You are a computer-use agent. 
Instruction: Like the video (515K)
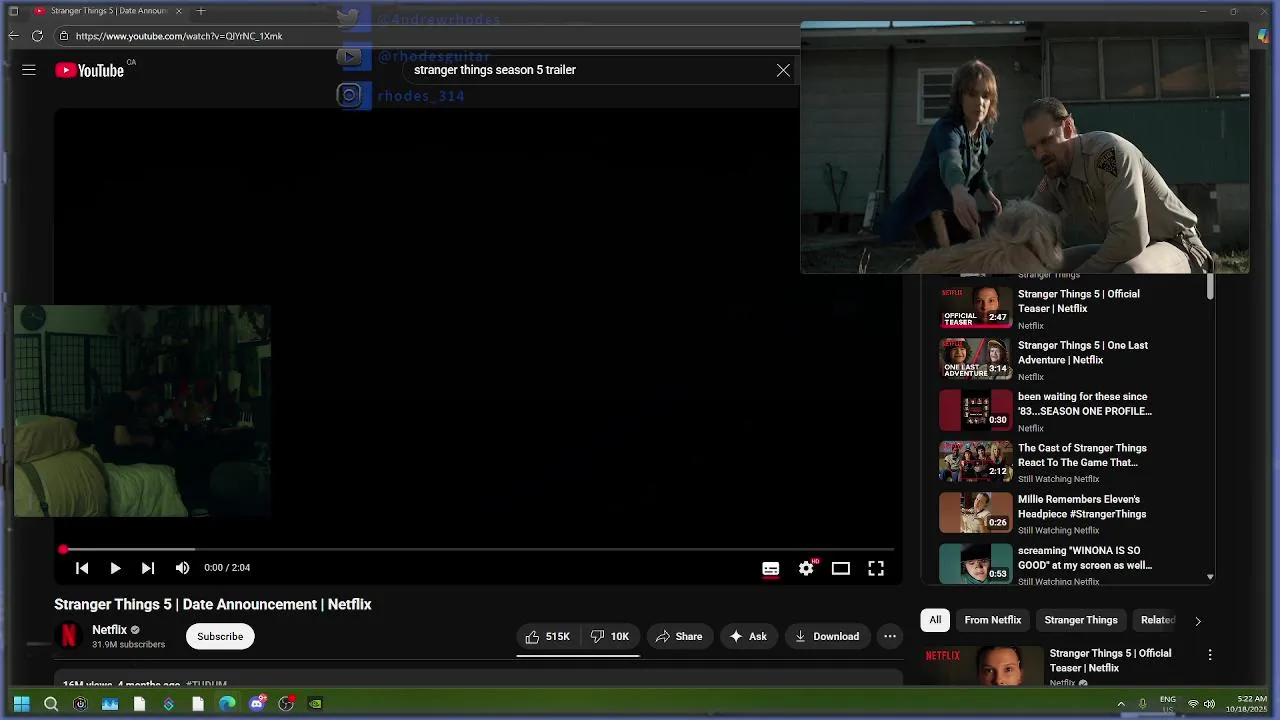click(547, 636)
